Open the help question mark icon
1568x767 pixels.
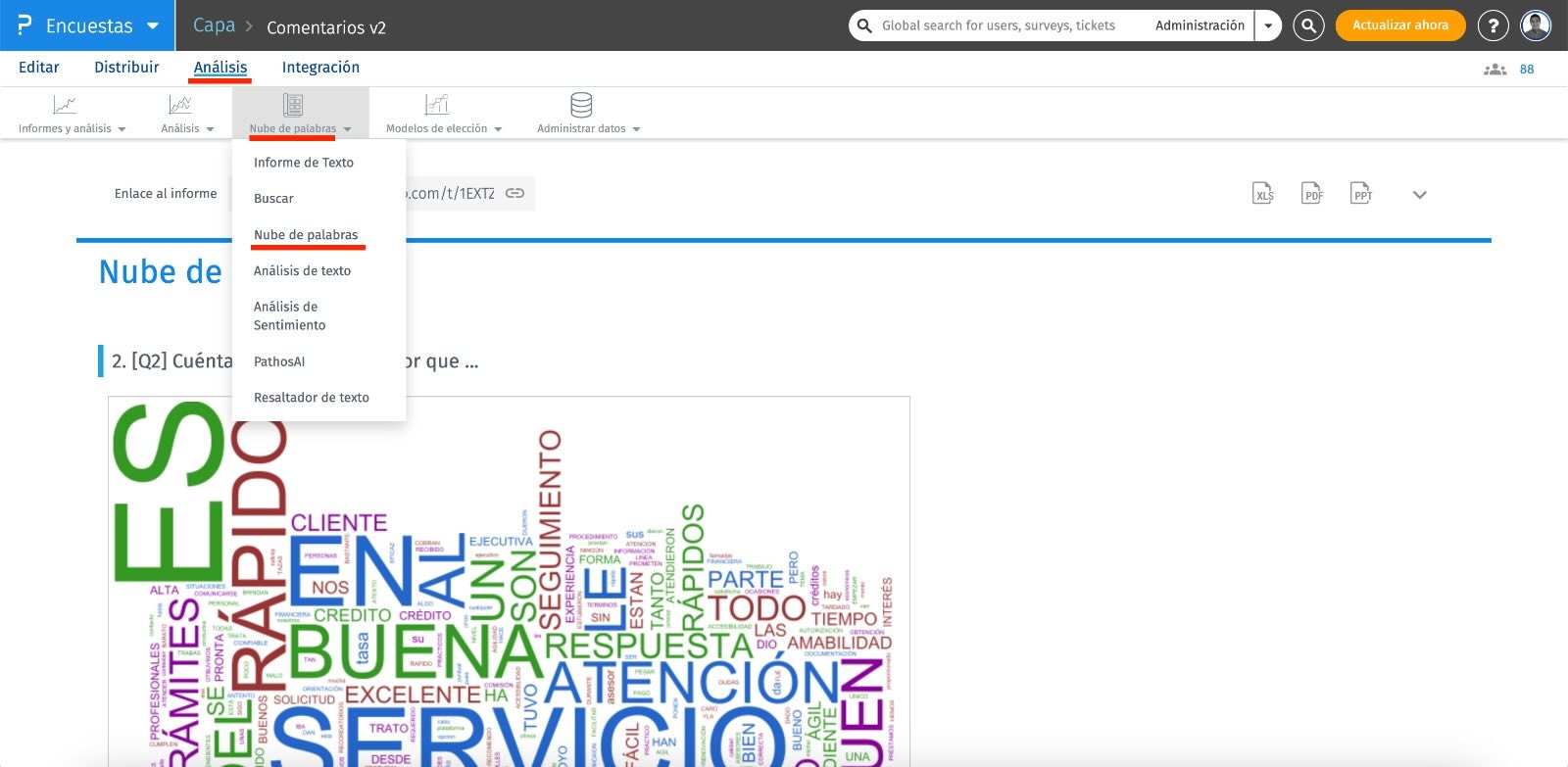(x=1493, y=26)
